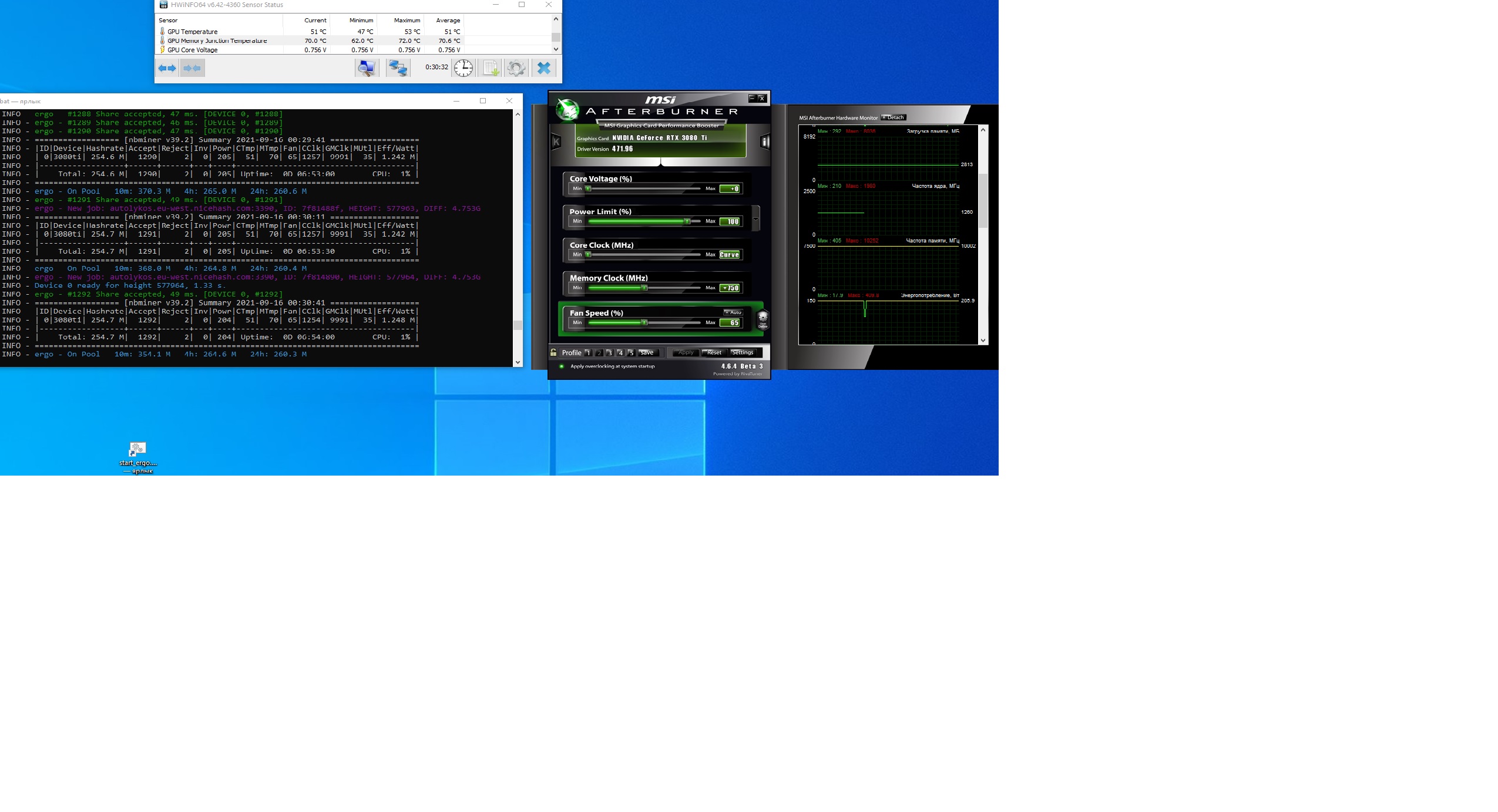Click Memory Clock slider handle

click(644, 288)
